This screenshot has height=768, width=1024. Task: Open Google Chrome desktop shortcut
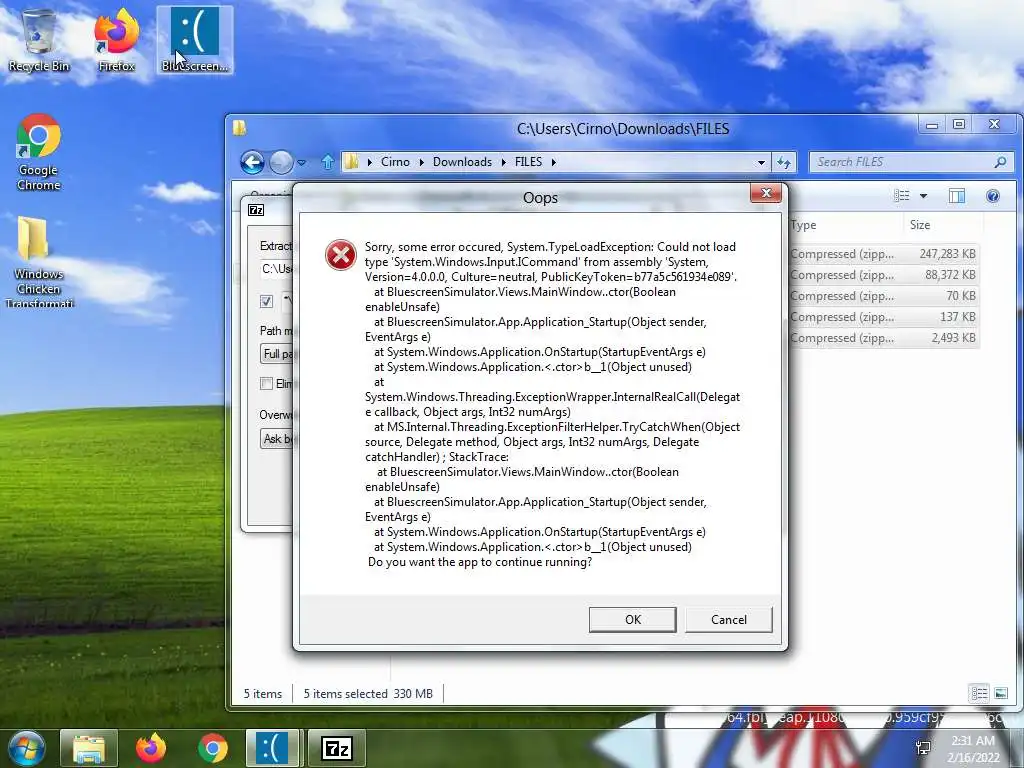point(39,152)
